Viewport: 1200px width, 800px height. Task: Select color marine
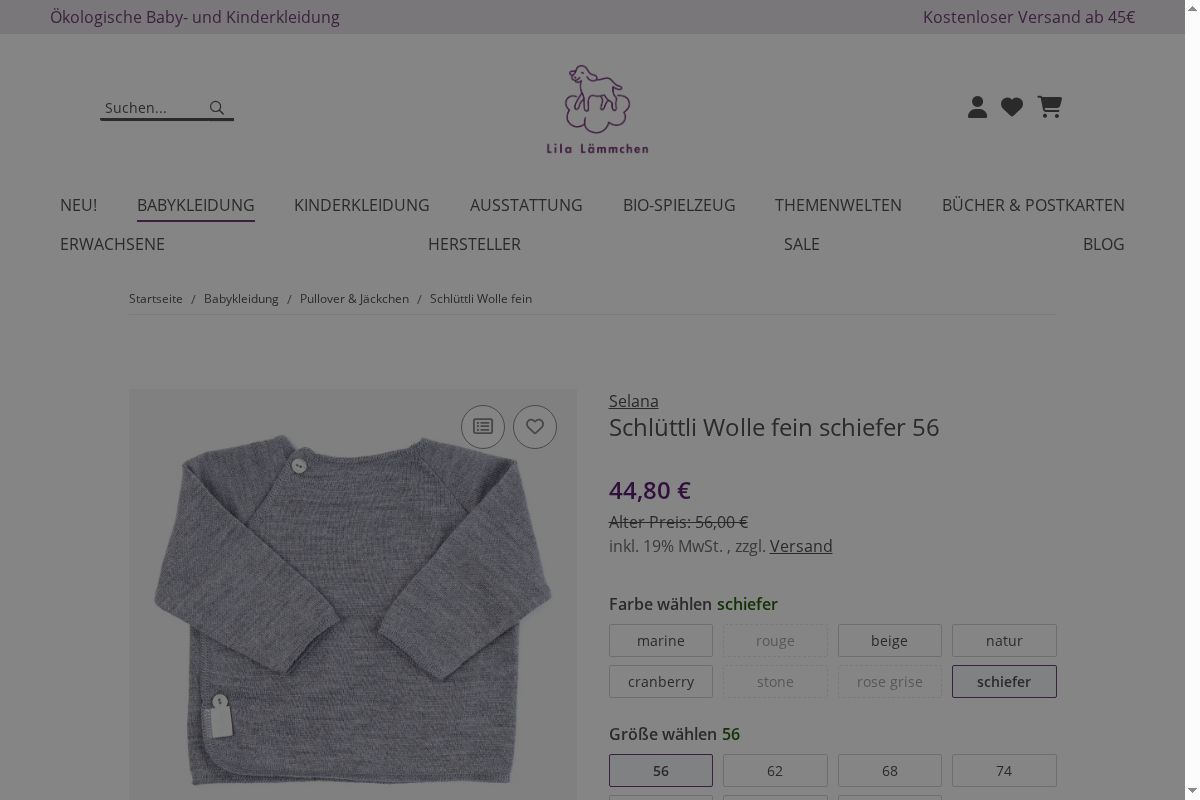[661, 641]
